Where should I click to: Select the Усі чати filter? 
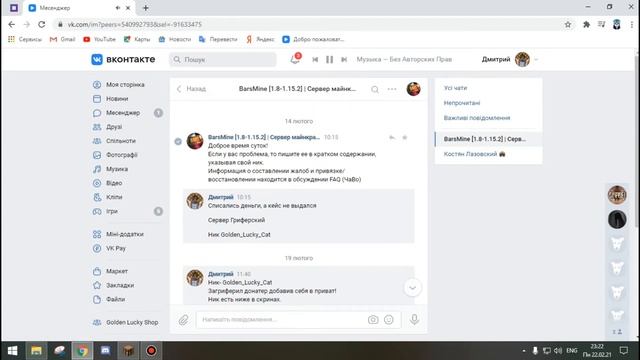point(456,88)
